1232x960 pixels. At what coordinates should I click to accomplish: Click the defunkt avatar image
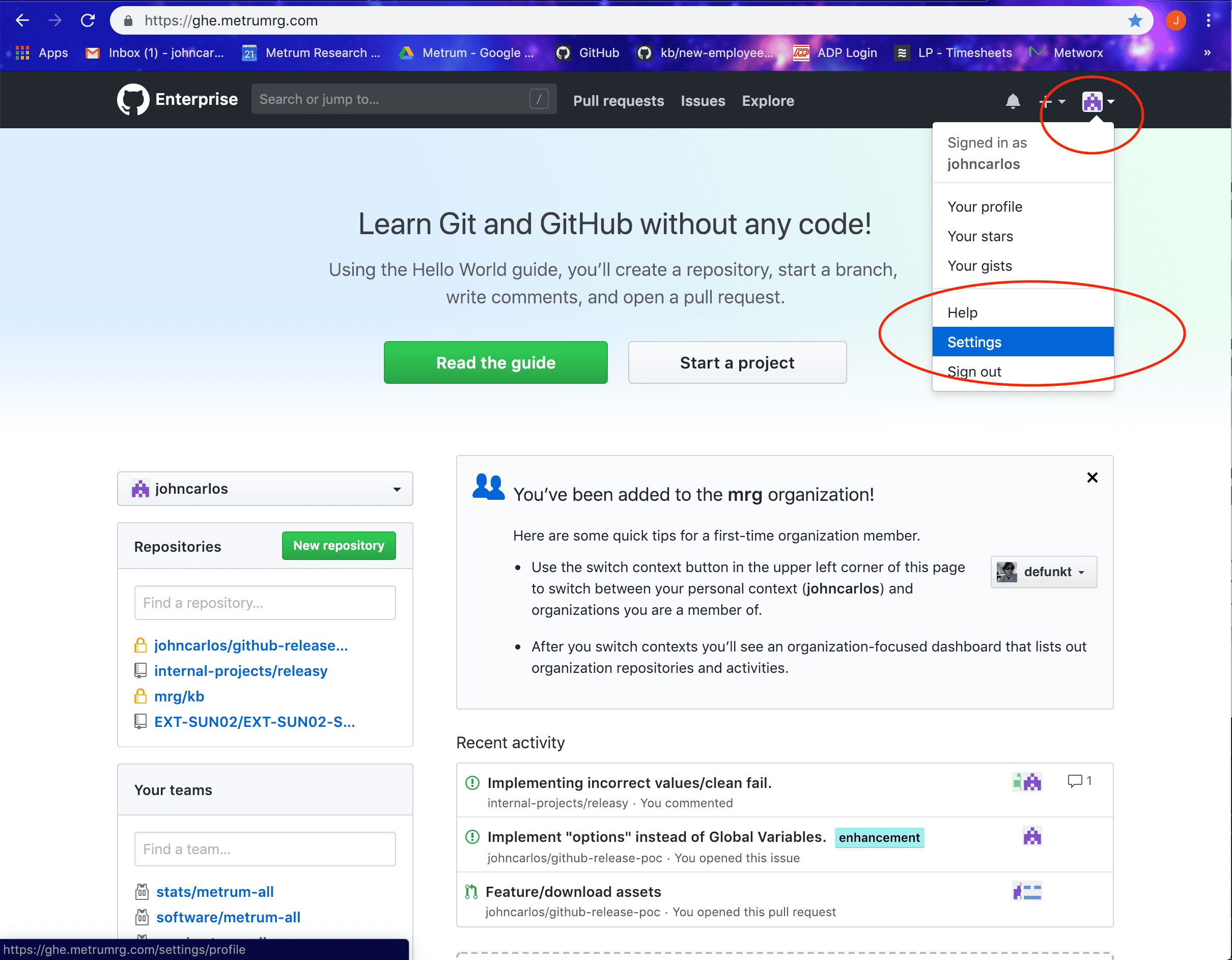pos(1006,572)
